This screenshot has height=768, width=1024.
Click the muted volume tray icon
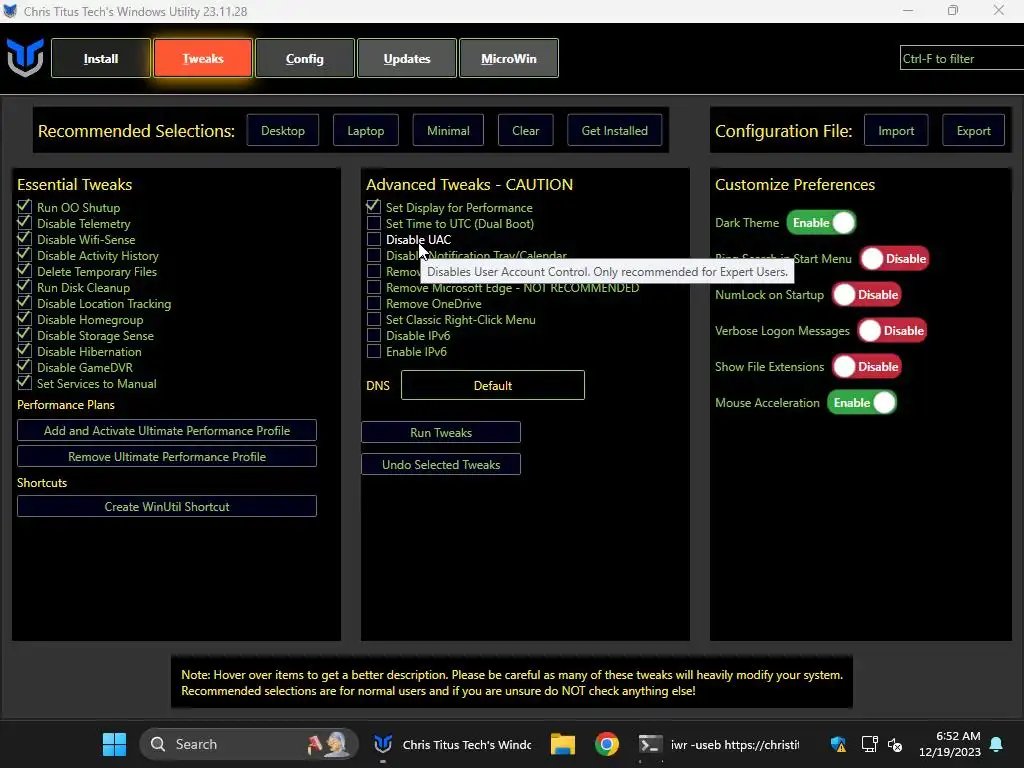tap(895, 744)
